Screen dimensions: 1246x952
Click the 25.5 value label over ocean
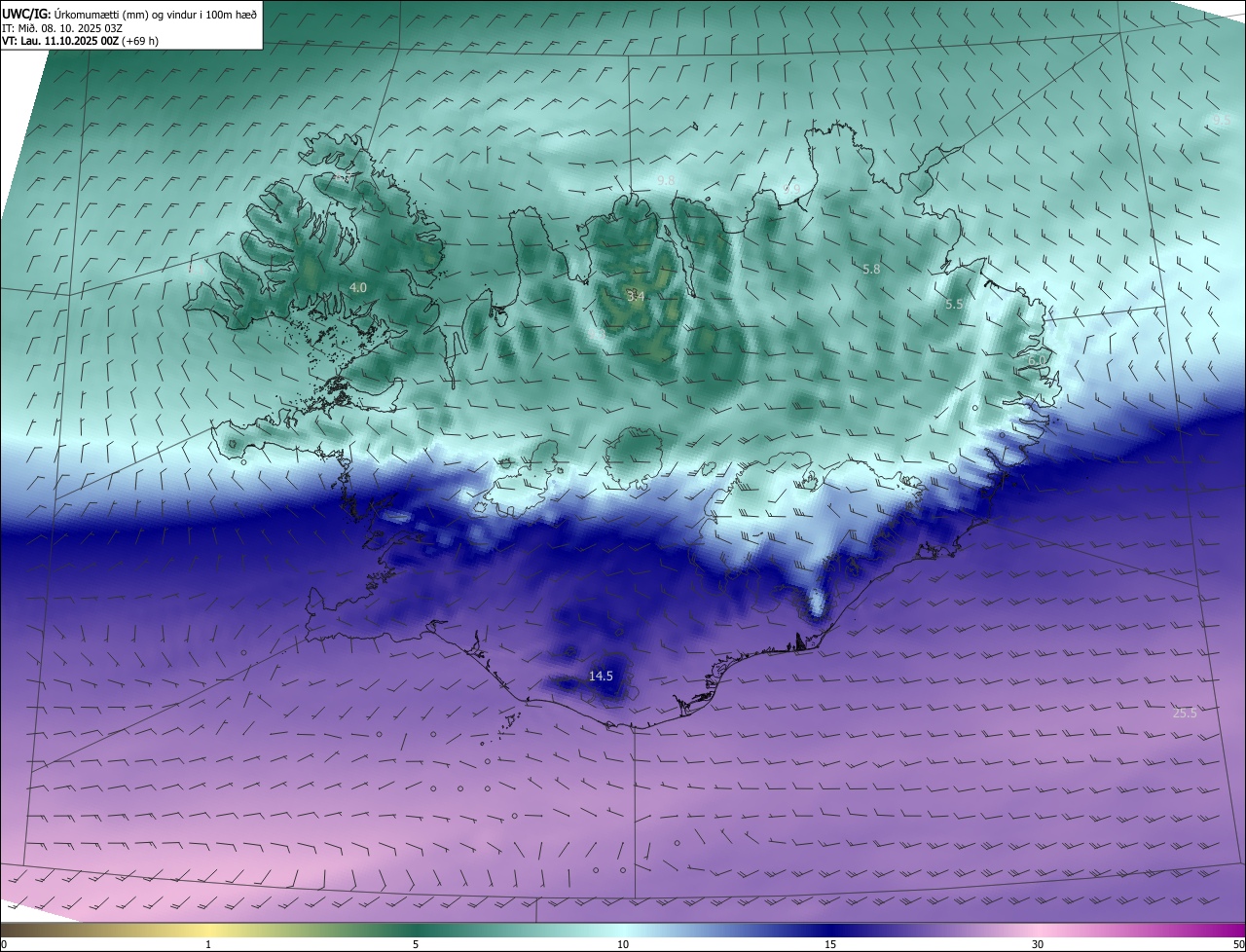pyautogui.click(x=1185, y=713)
